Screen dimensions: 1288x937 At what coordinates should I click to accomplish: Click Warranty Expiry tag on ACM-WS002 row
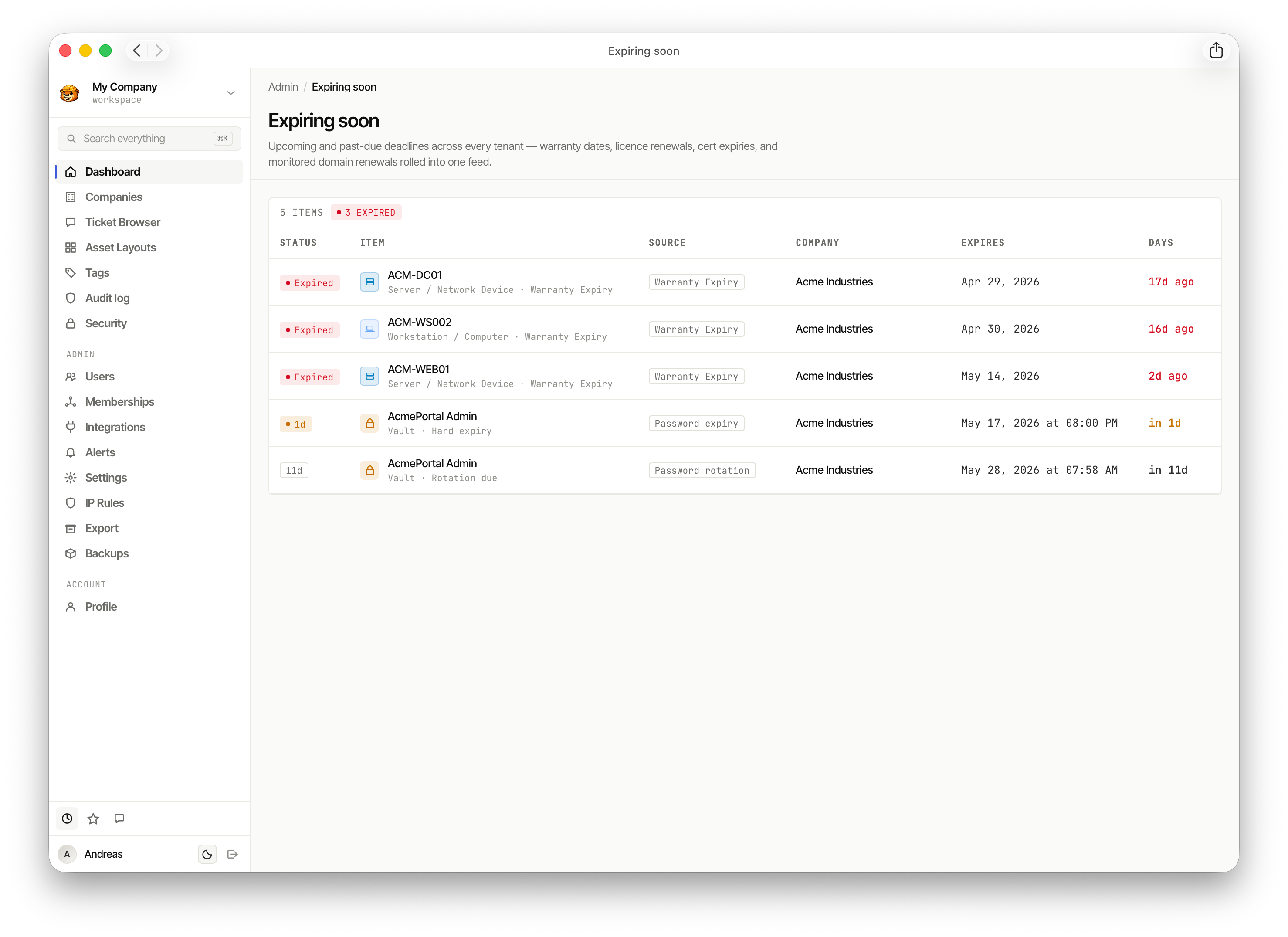pos(696,329)
